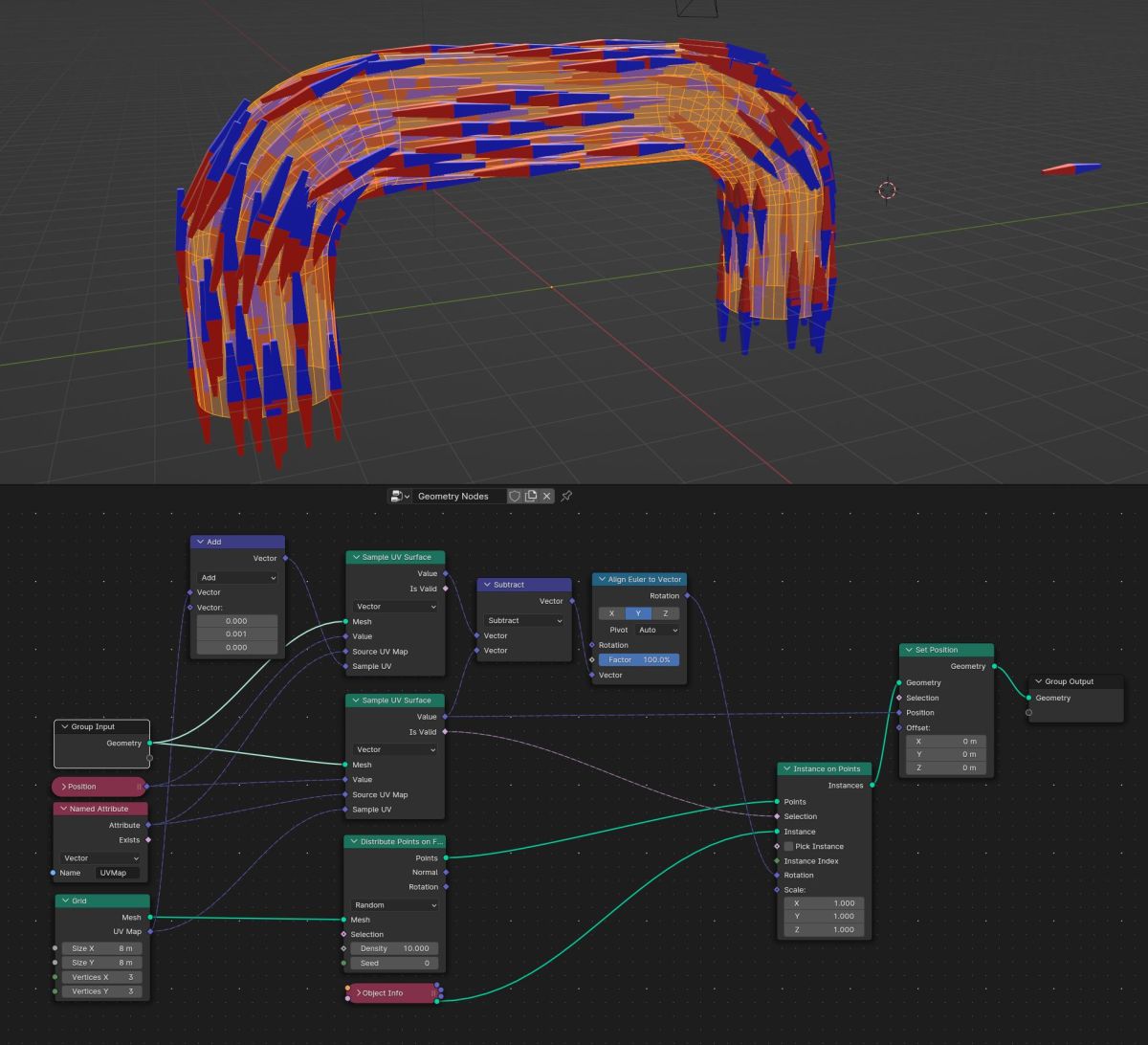The image size is (1148, 1045).
Task: Click the empty Group Input virtual socket
Action: (149, 758)
